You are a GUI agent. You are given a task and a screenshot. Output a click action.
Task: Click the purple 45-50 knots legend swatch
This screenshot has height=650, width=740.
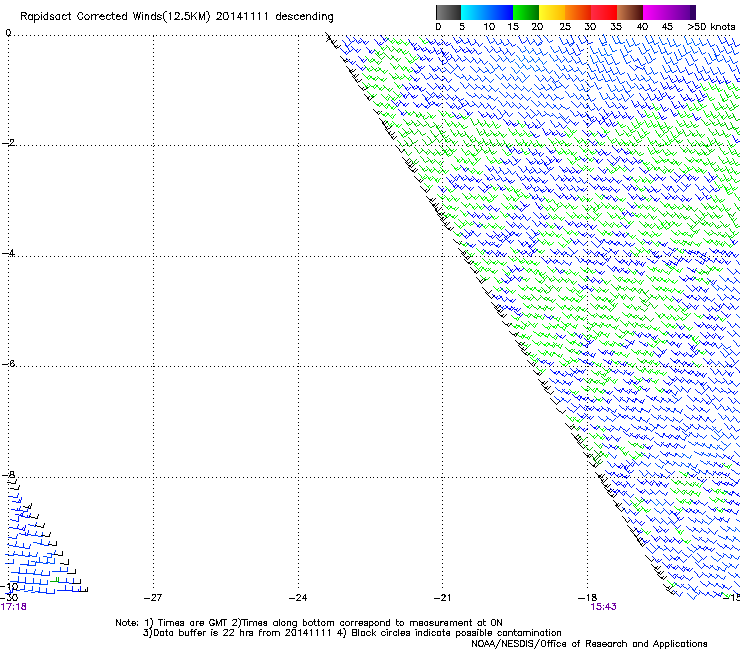click(682, 12)
